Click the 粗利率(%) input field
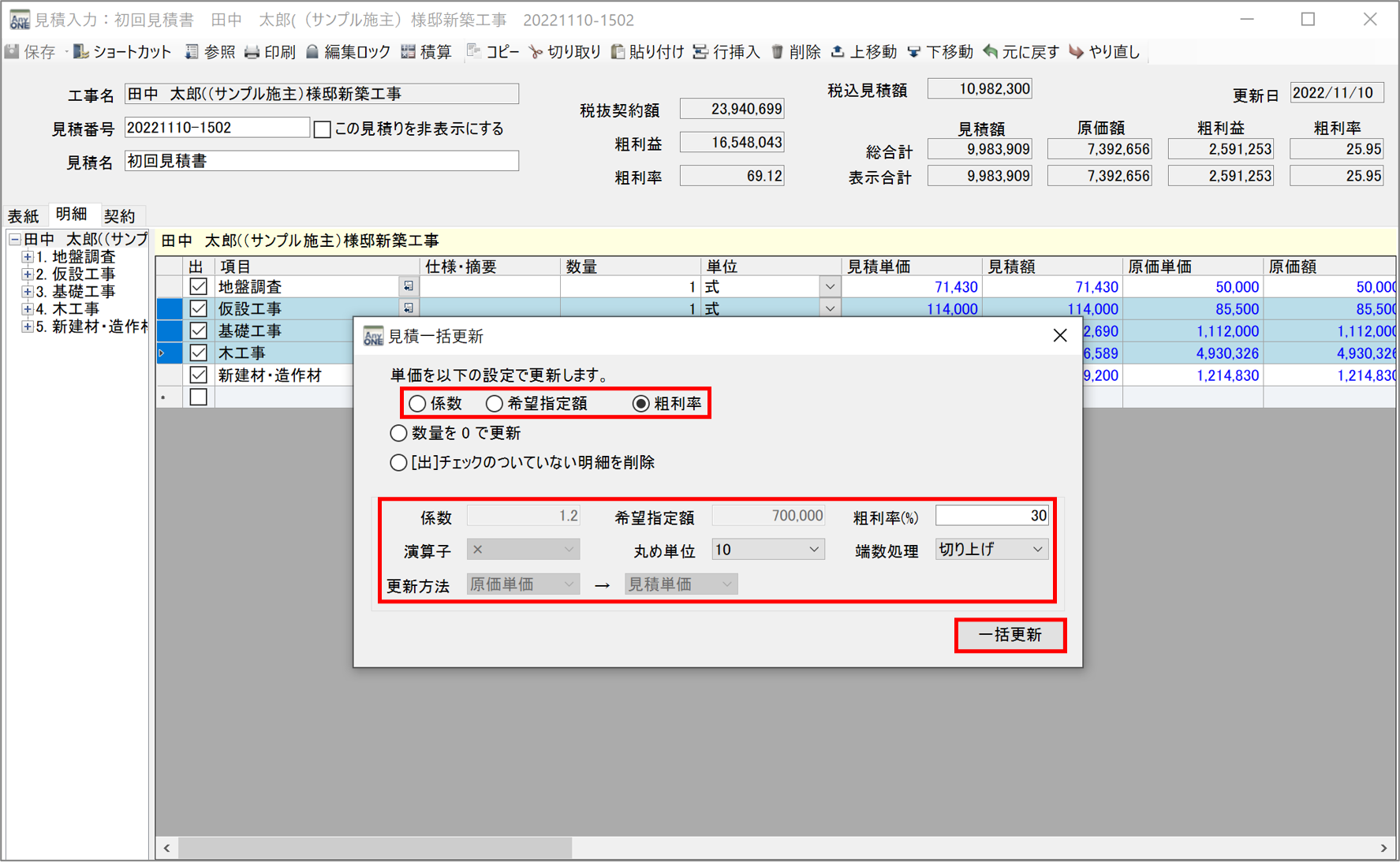The width and height of the screenshot is (1400, 862). [991, 516]
